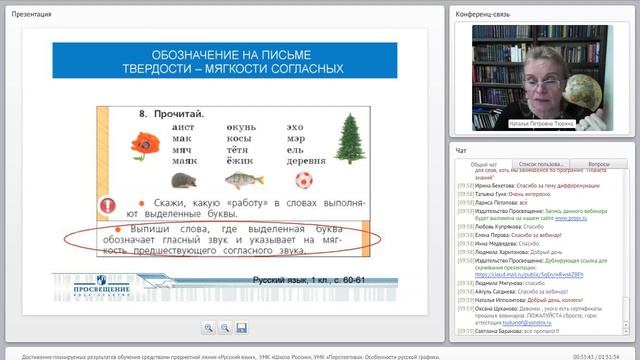The image size is (640, 360).
Task: Click Любовь Куприянова's 'Спасибо' message
Action: click(x=500, y=227)
